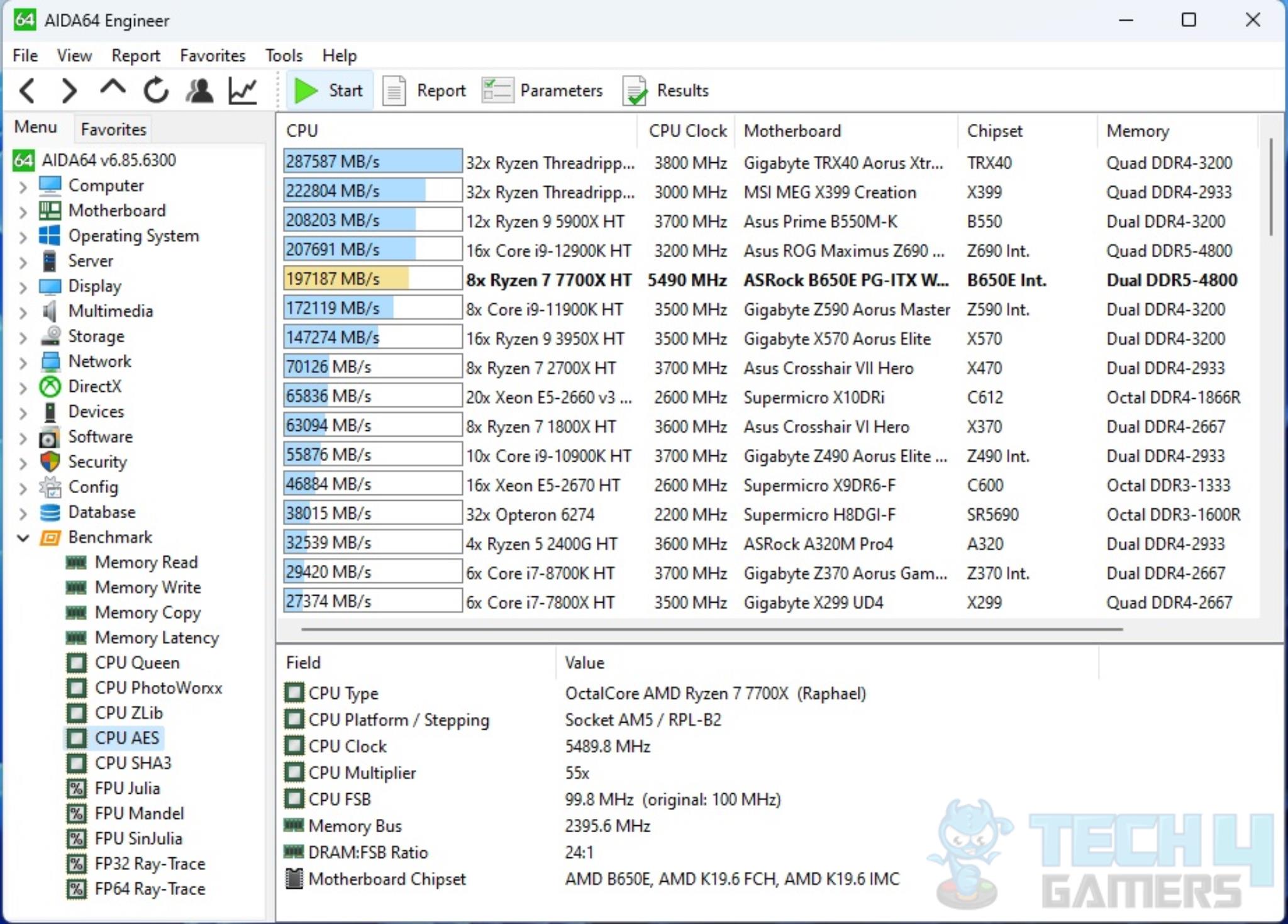Open the Report menu
The height and width of the screenshot is (924, 1288).
click(x=136, y=55)
